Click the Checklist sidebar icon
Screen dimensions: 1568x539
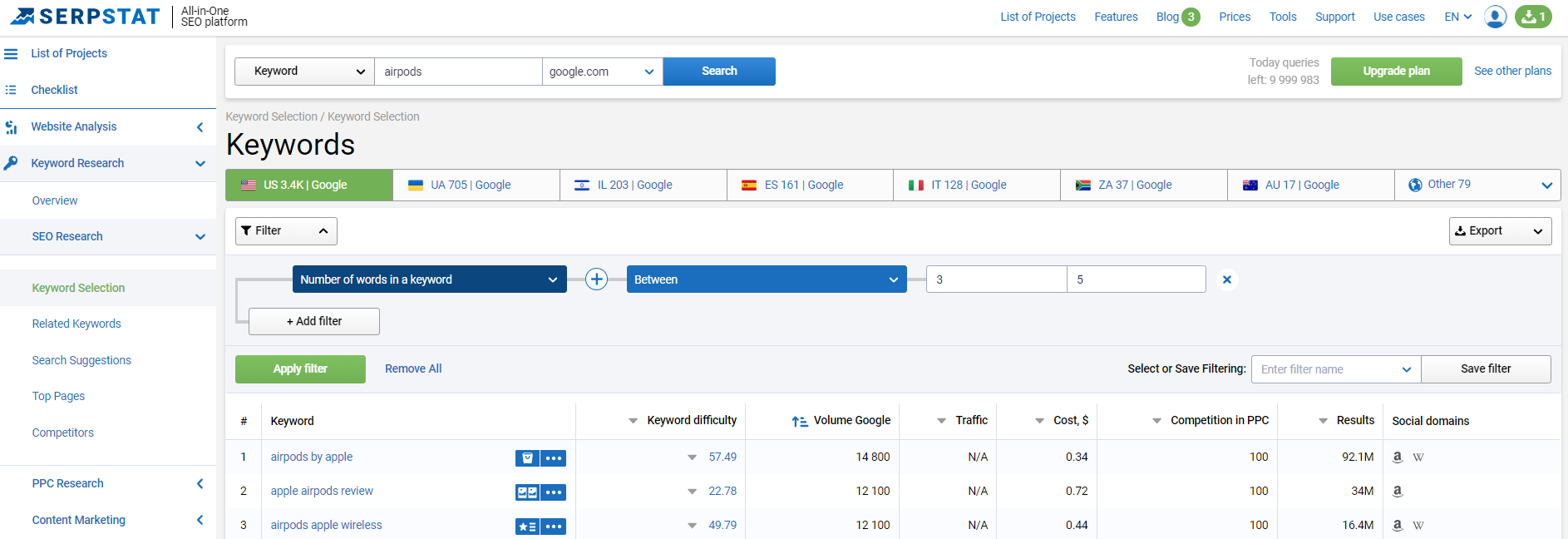pyautogui.click(x=11, y=90)
